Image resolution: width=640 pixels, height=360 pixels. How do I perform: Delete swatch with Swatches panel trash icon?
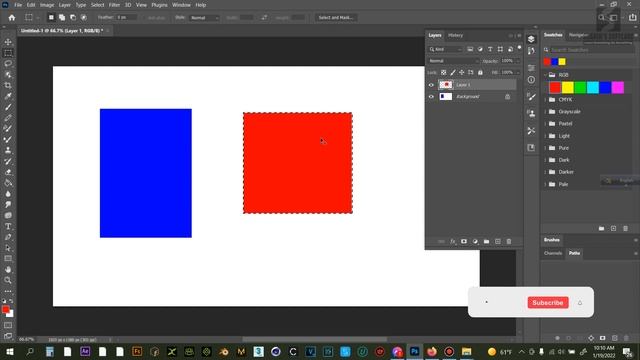click(x=625, y=229)
